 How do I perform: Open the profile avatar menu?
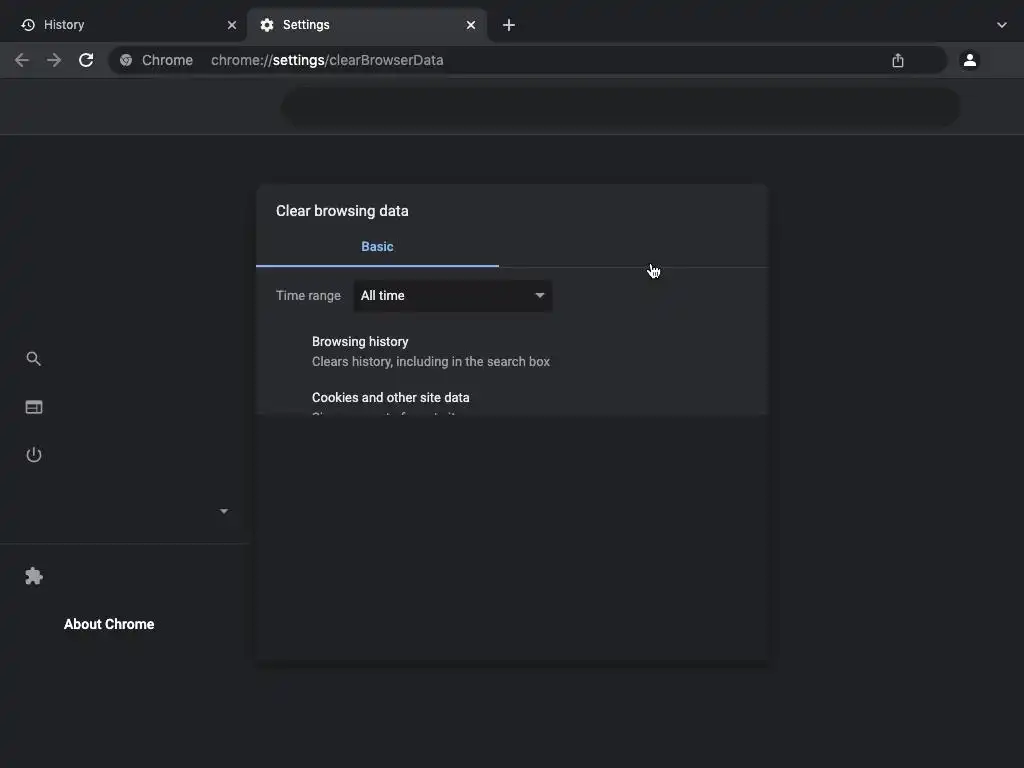(x=969, y=60)
